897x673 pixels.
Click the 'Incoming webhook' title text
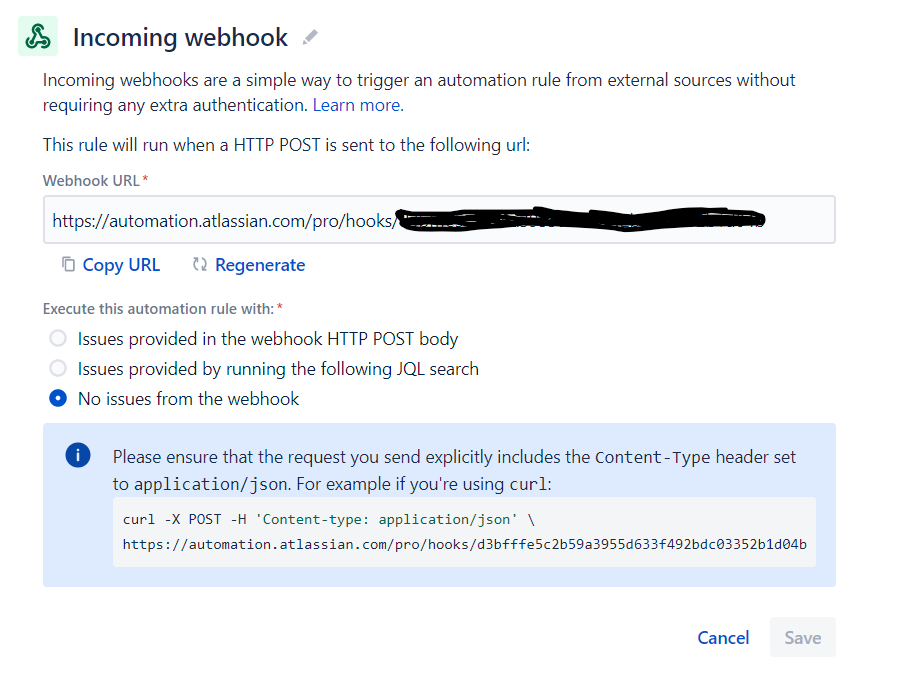click(x=180, y=38)
